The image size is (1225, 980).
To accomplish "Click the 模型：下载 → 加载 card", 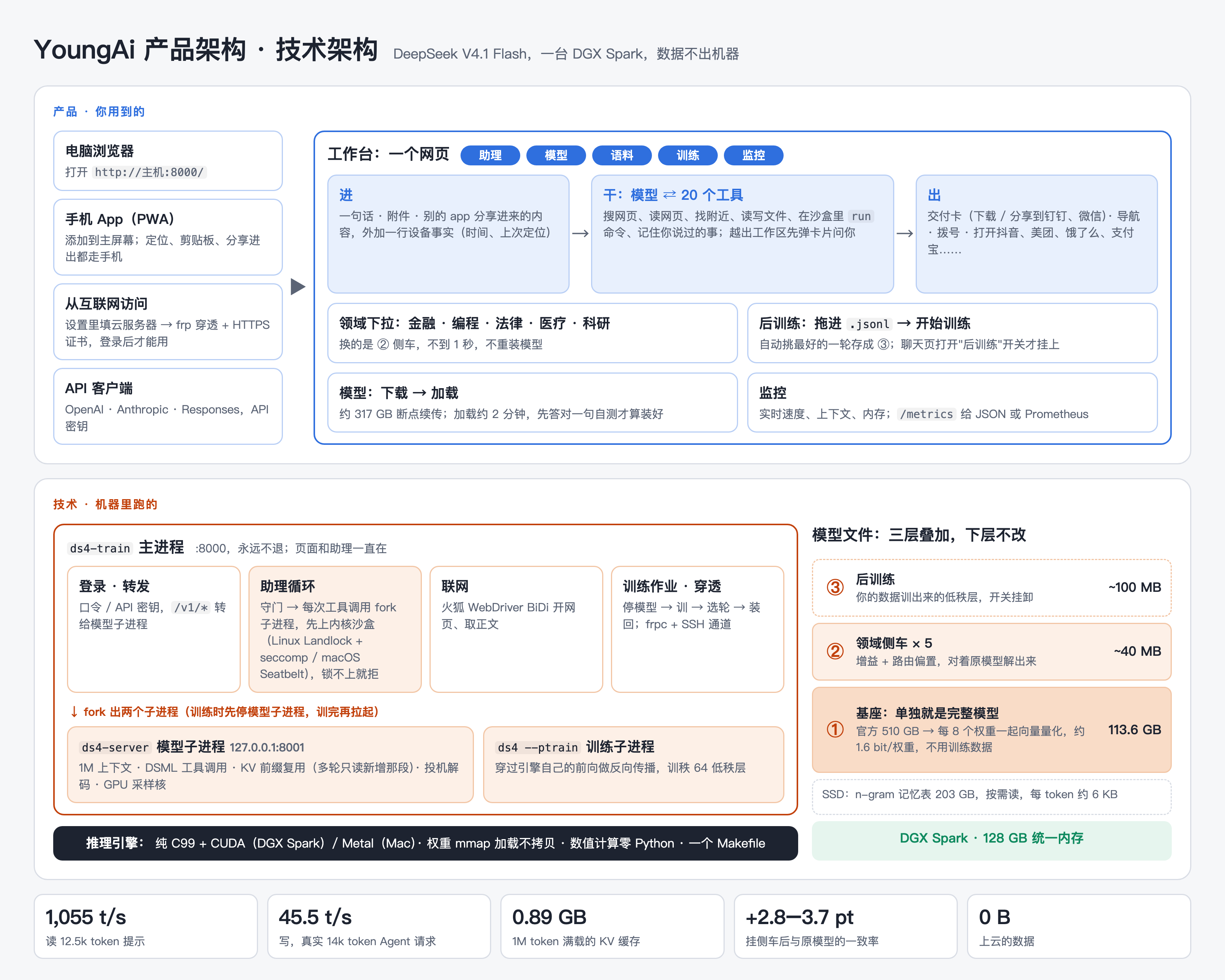I will point(532,403).
